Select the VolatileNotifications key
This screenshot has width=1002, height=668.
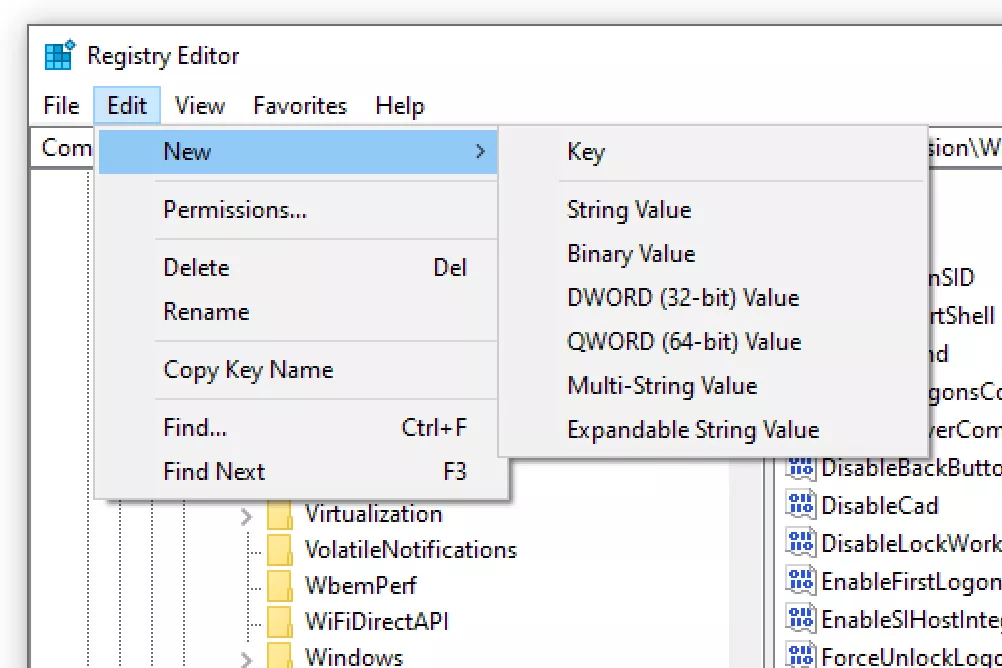[x=411, y=550]
